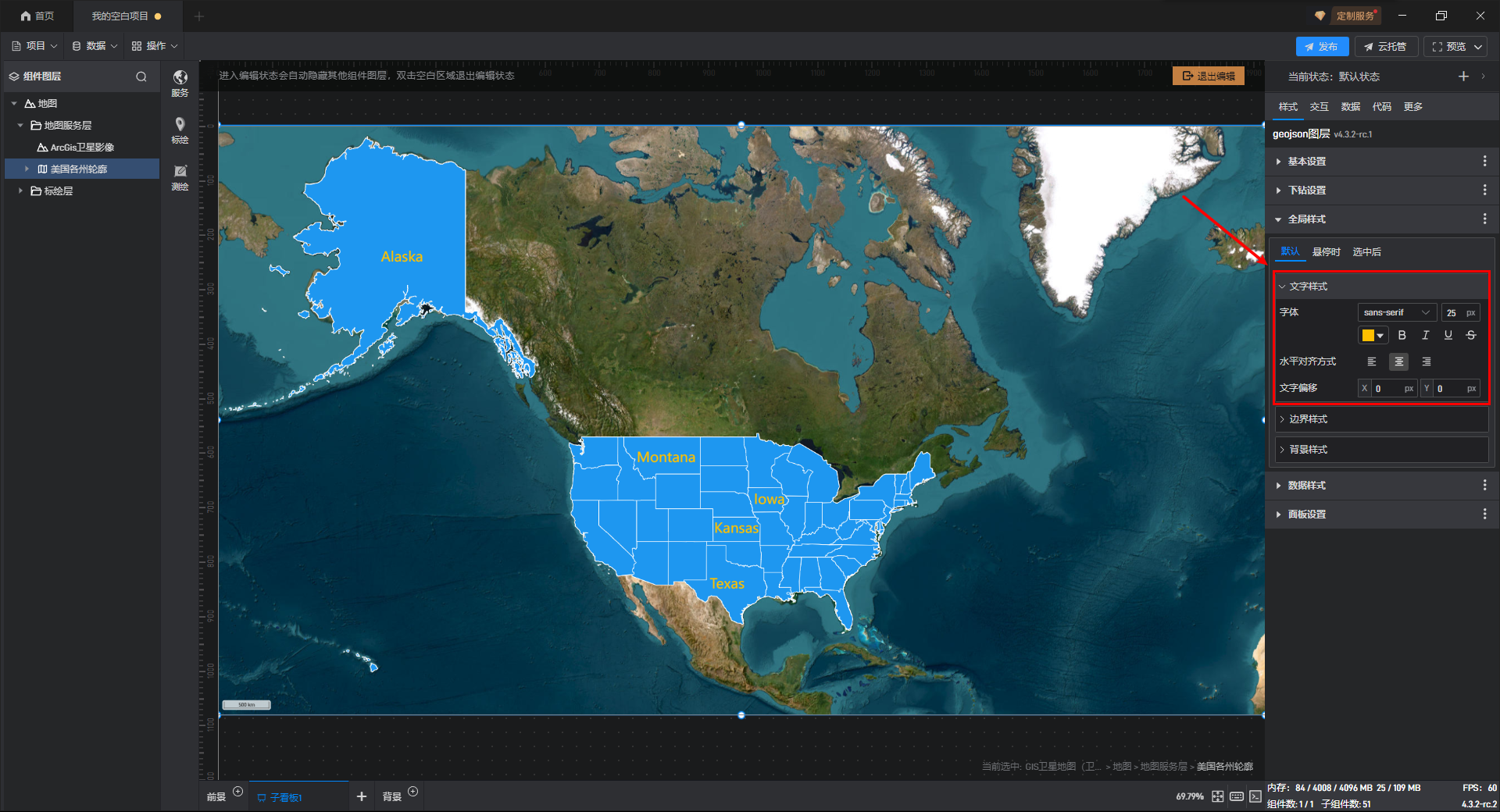
Task: Open the 服务 globe tool
Action: coord(180,82)
